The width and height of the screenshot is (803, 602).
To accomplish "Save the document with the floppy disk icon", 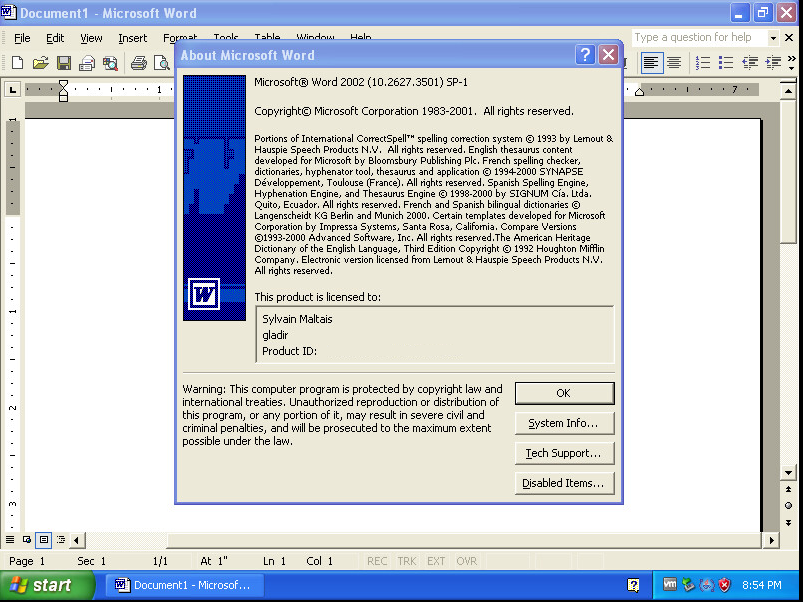I will pos(64,63).
